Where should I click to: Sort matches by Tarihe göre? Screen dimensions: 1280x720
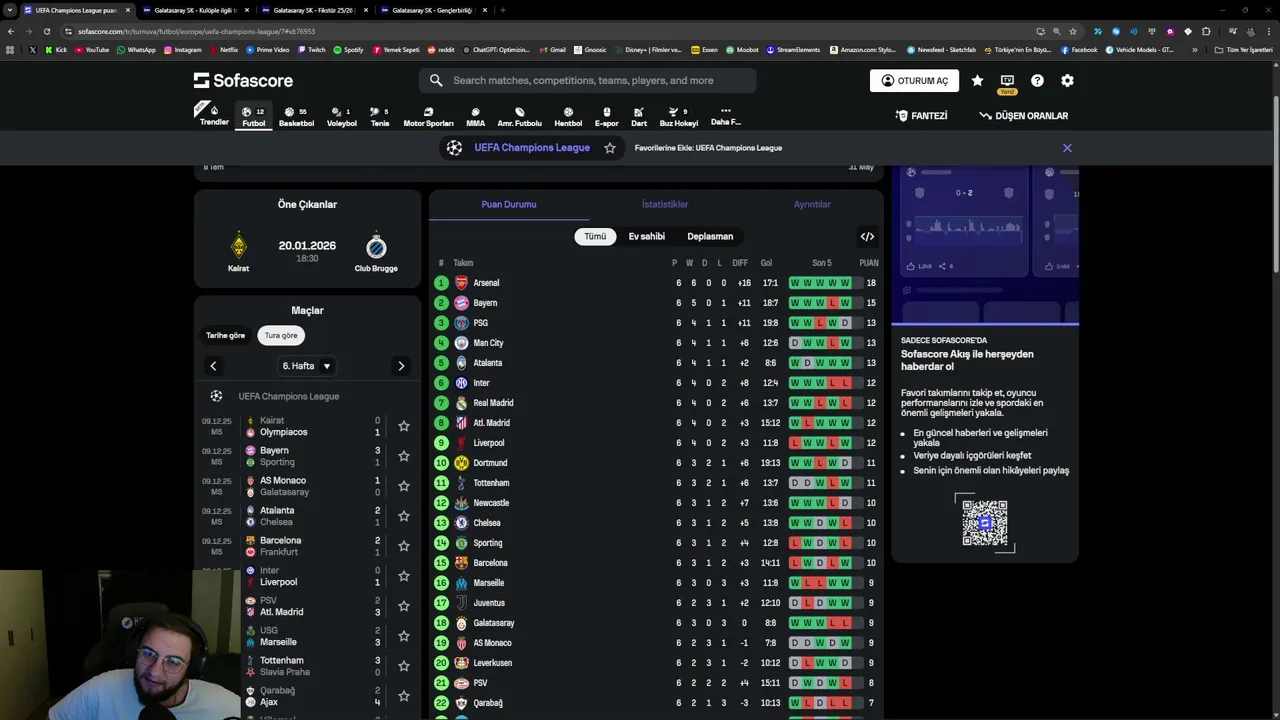(x=225, y=336)
